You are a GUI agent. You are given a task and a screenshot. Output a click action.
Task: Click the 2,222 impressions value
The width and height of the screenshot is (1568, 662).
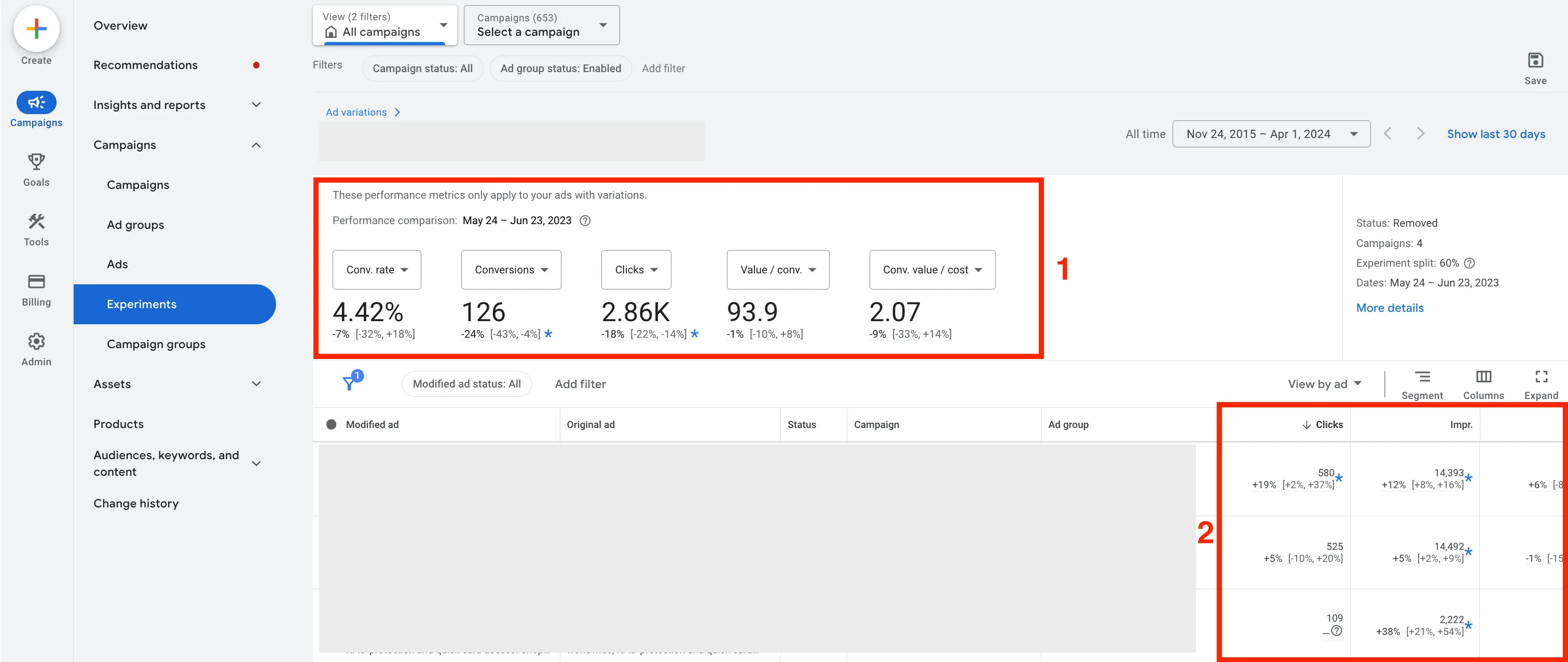point(1451,619)
